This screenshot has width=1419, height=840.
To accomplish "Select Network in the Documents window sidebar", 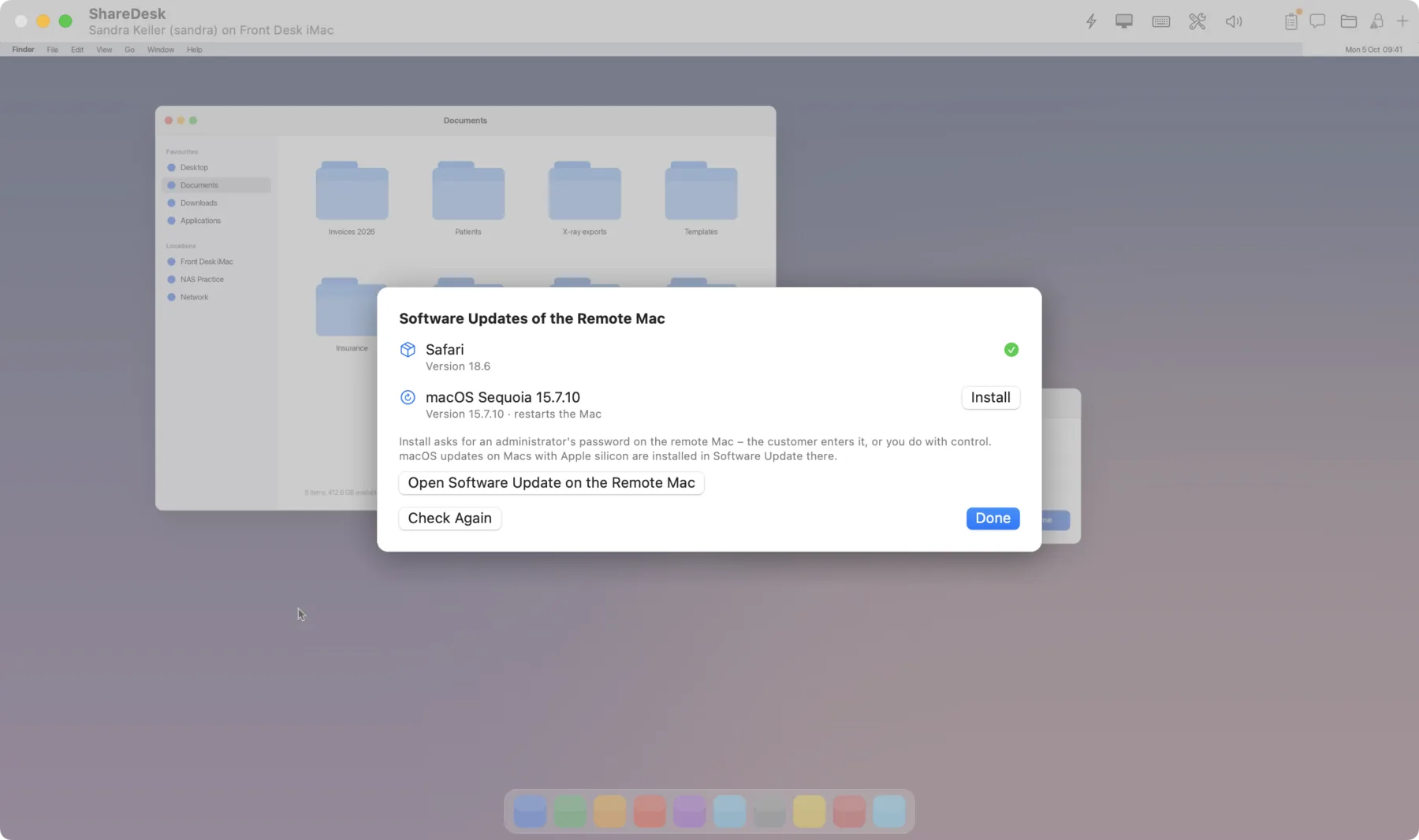I will click(216, 297).
